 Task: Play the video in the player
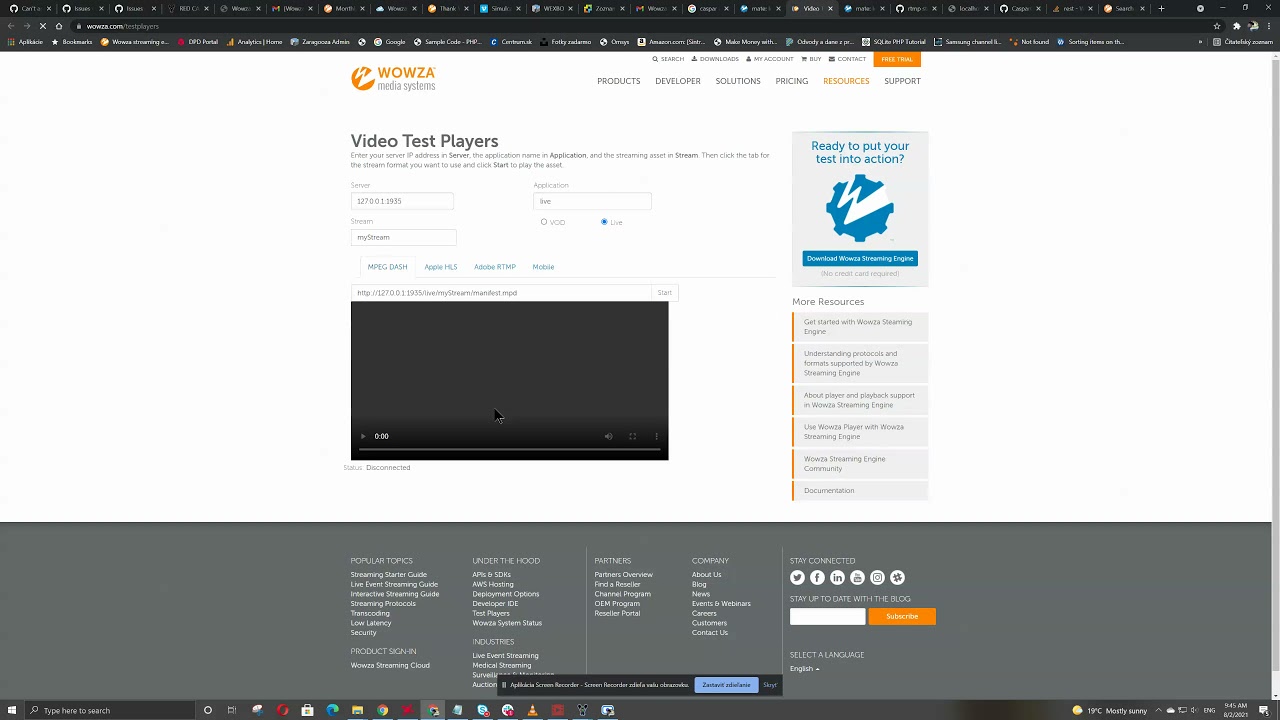point(363,436)
